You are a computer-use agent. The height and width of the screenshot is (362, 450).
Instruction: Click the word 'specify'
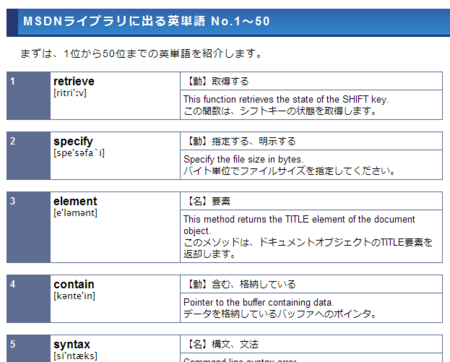click(73, 142)
